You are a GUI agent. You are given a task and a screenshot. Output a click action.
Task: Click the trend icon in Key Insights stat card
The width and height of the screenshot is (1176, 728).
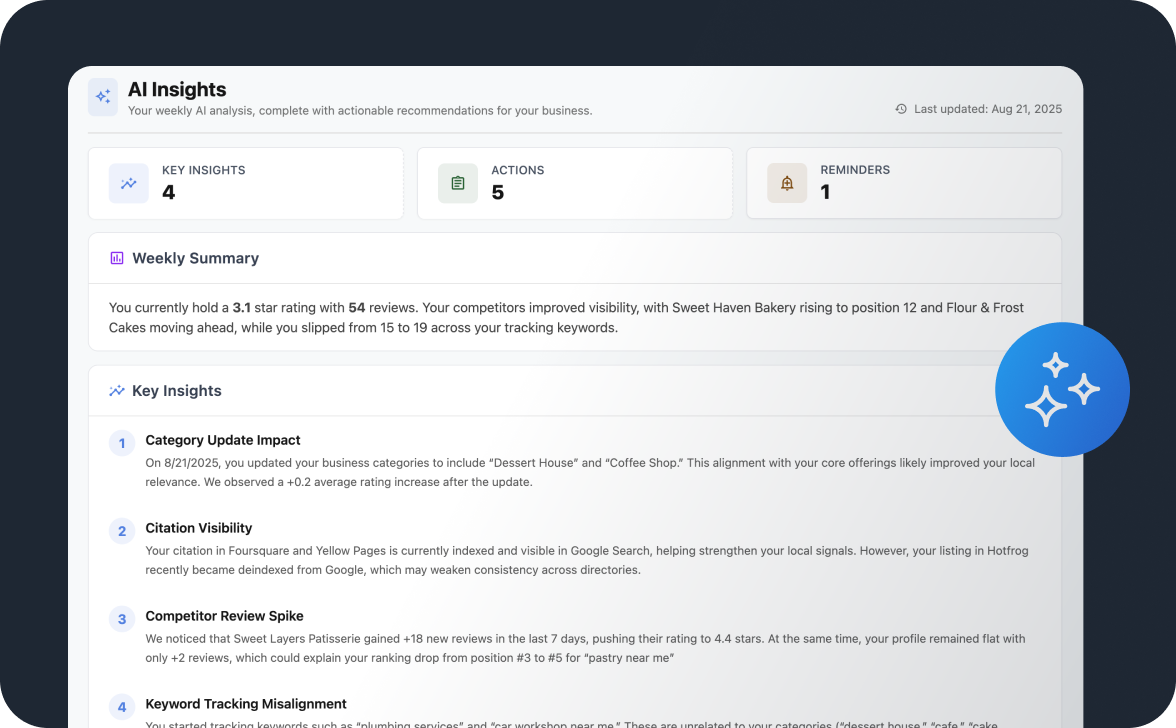tap(129, 184)
